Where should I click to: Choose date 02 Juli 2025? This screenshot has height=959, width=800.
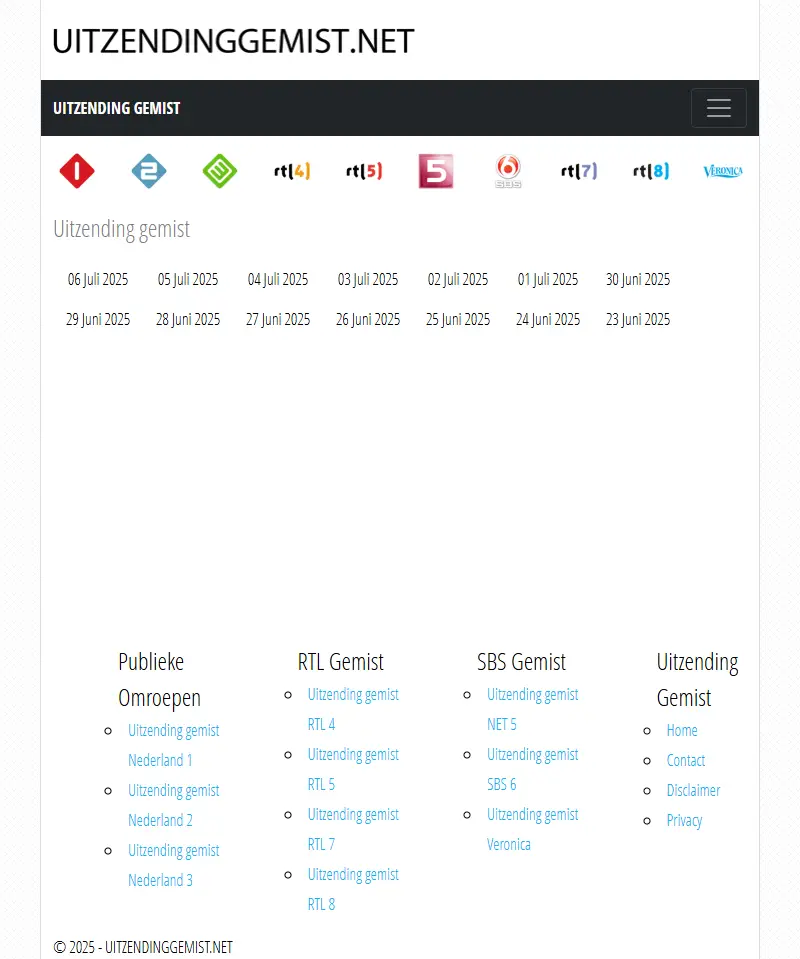click(x=457, y=280)
